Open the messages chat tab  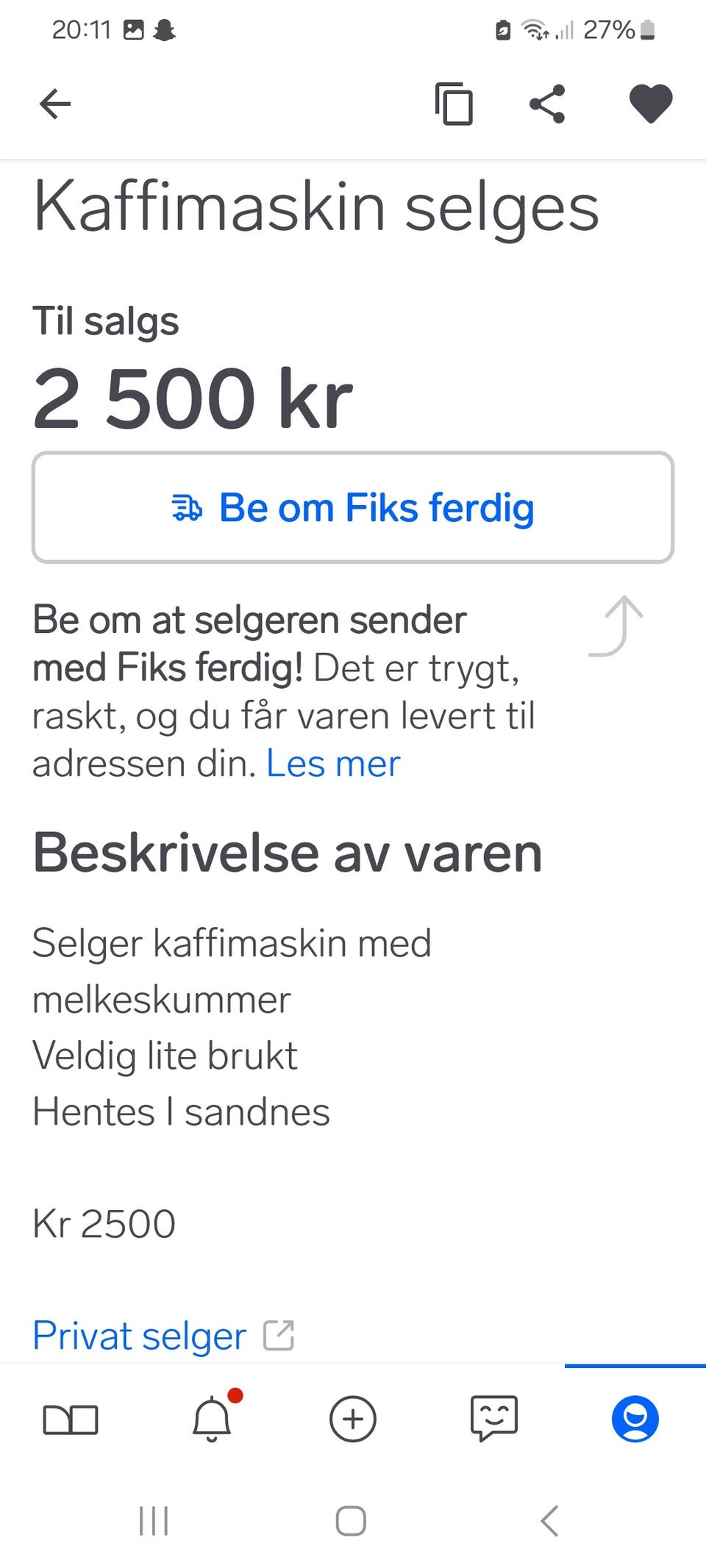[x=494, y=1419]
